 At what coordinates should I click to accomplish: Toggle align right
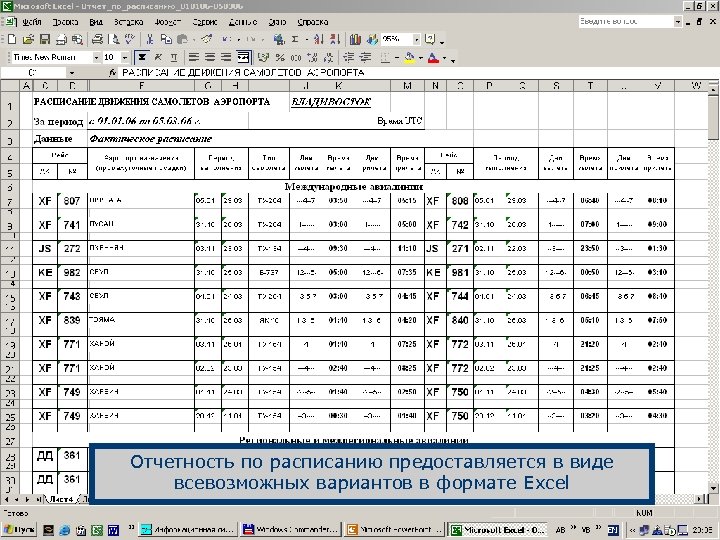(x=226, y=57)
